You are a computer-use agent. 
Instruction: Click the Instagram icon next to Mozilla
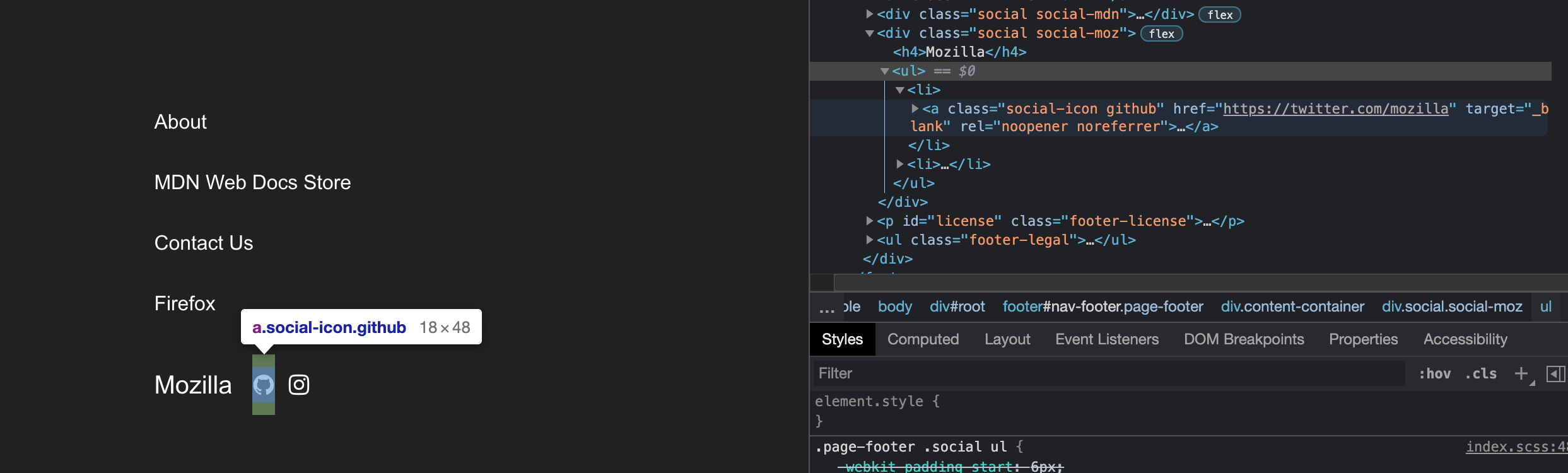[x=299, y=385]
